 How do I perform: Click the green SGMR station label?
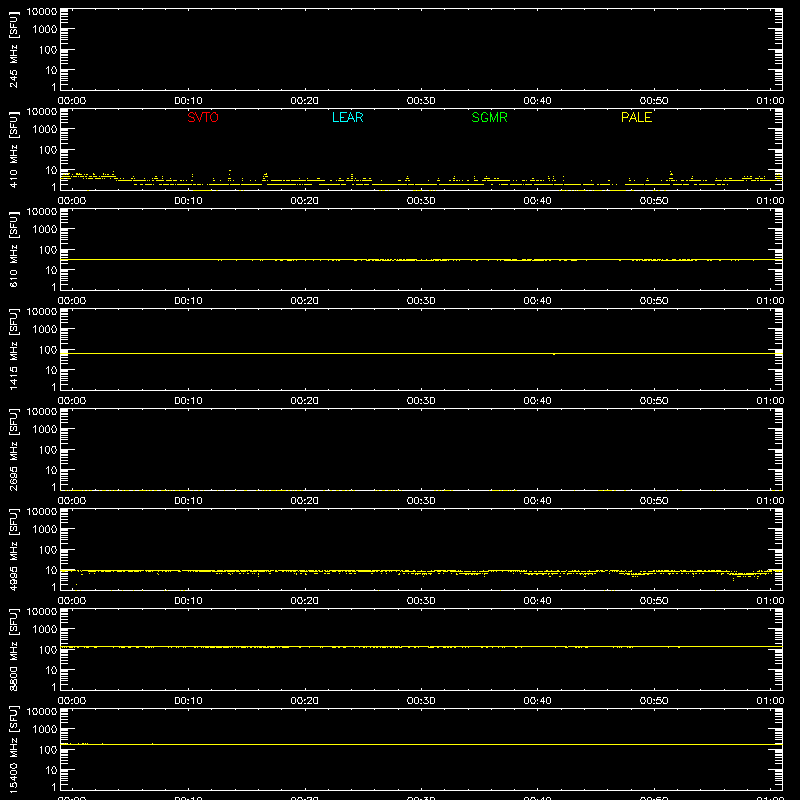489,117
